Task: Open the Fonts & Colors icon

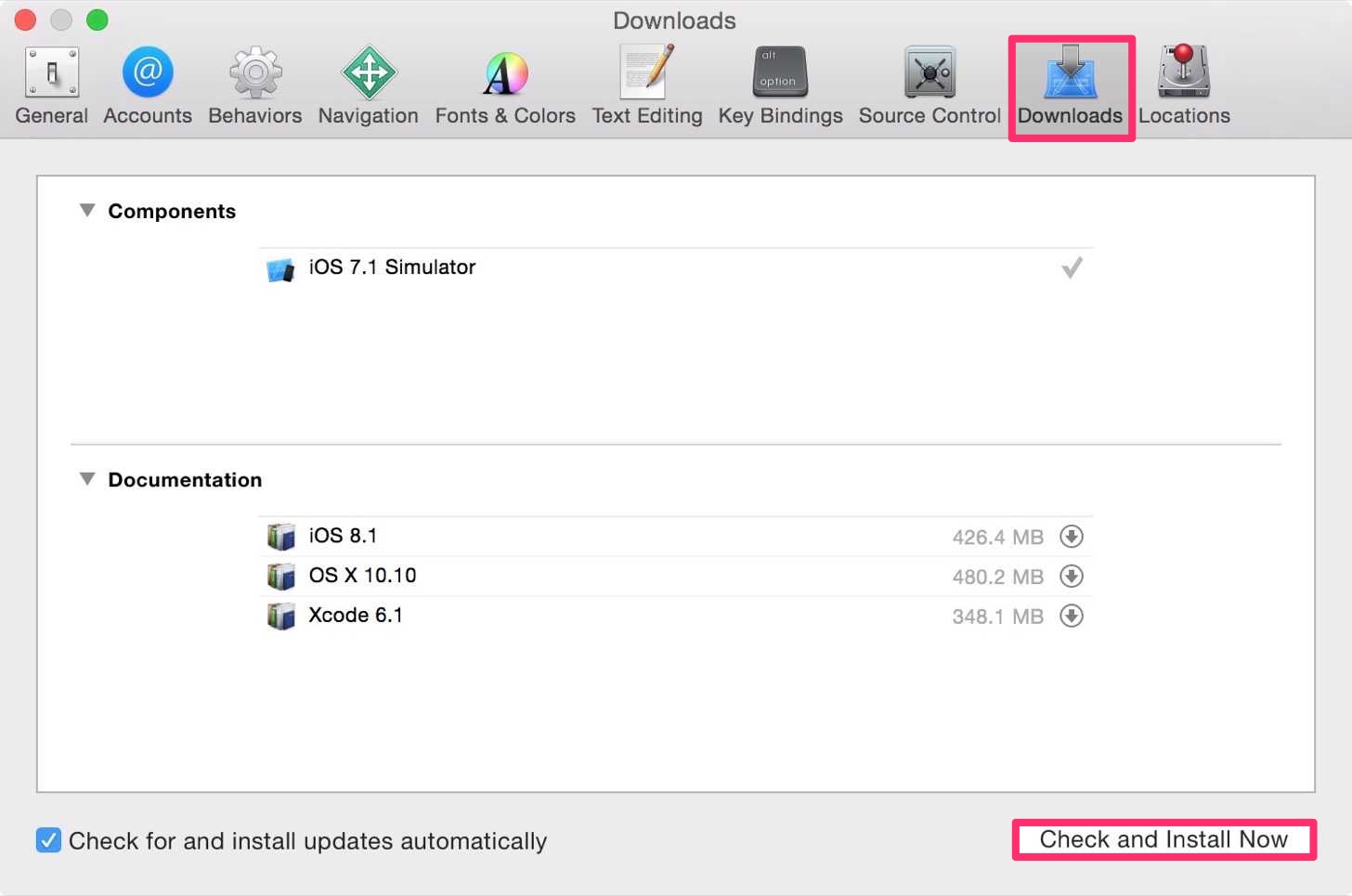Action: click(x=506, y=73)
